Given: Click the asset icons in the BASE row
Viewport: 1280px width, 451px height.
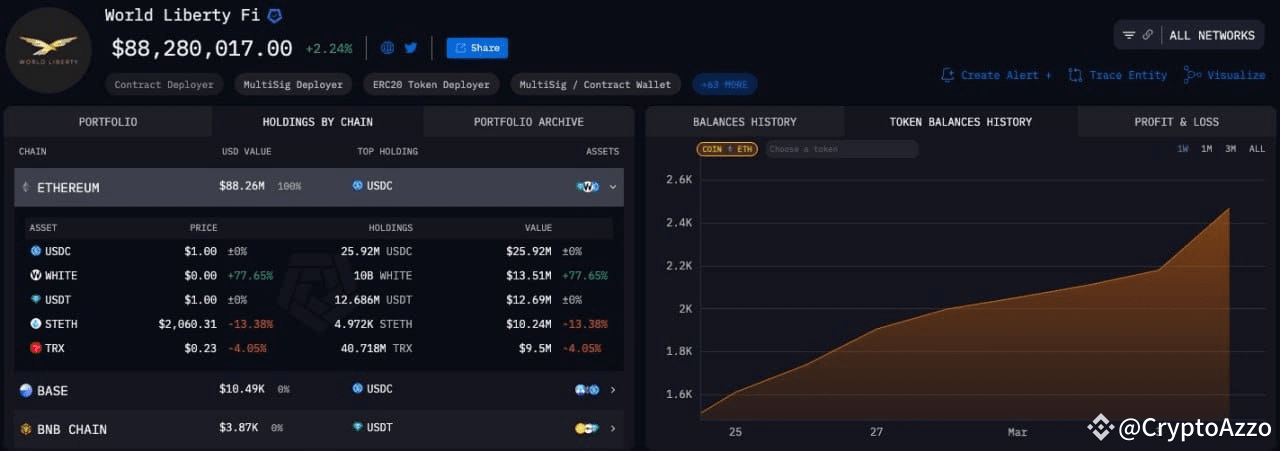Looking at the screenshot, I should coord(587,390).
